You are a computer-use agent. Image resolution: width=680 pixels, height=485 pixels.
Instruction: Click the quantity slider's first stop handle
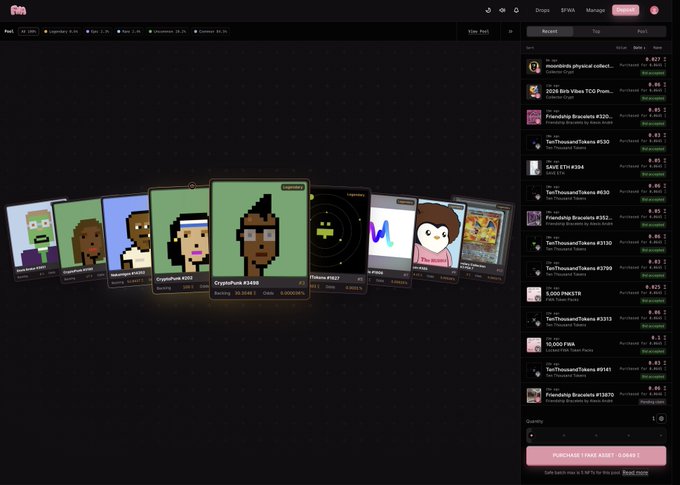coord(532,435)
